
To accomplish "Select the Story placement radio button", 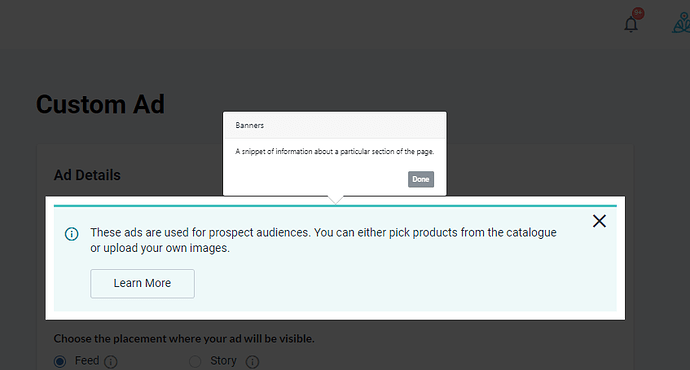I will [x=195, y=362].
